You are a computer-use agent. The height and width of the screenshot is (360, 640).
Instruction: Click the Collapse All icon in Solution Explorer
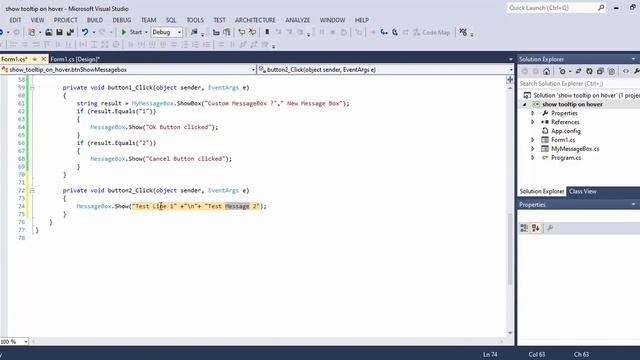click(x=600, y=71)
